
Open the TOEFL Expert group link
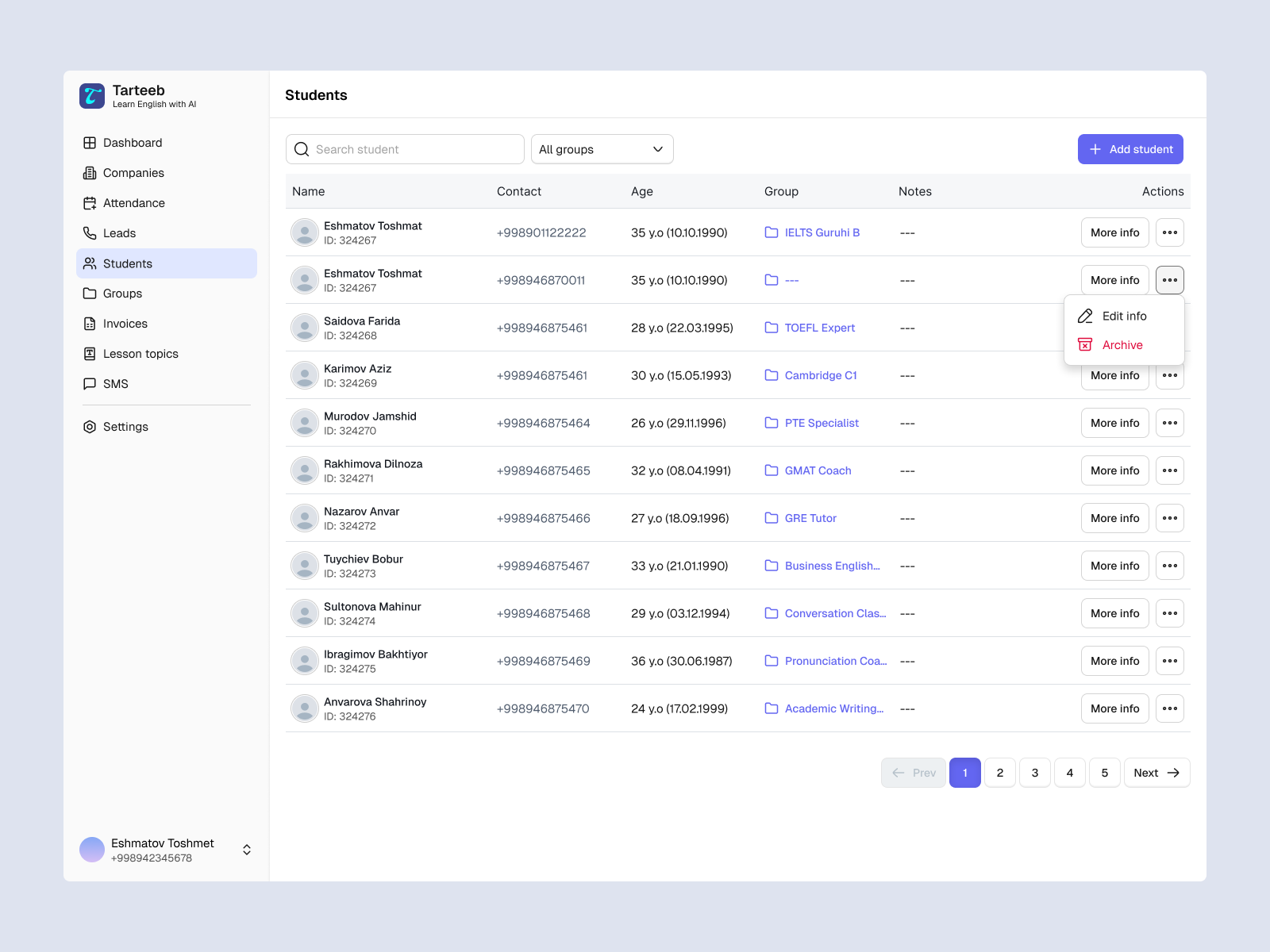coord(819,328)
